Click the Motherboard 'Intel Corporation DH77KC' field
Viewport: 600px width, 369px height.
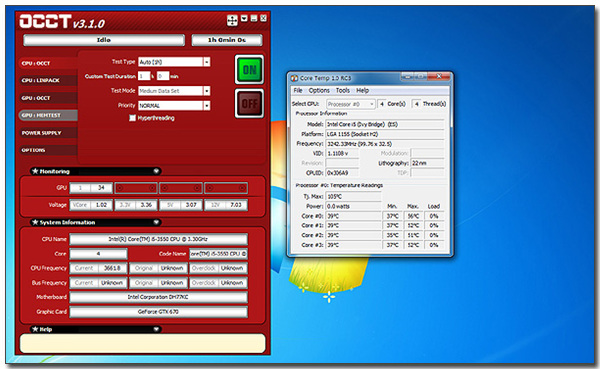[x=158, y=297]
